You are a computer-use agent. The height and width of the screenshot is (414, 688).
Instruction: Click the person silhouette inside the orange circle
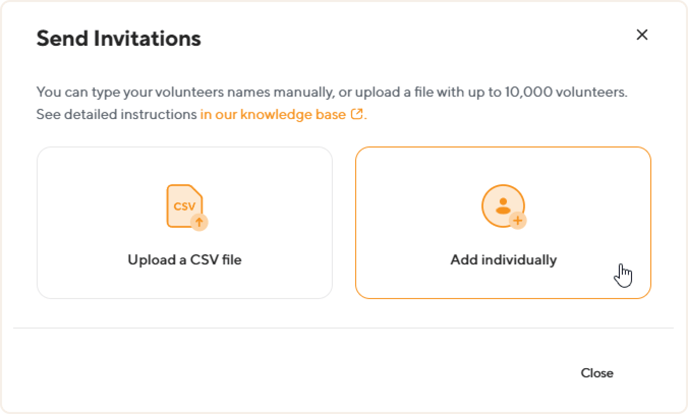pos(503,206)
